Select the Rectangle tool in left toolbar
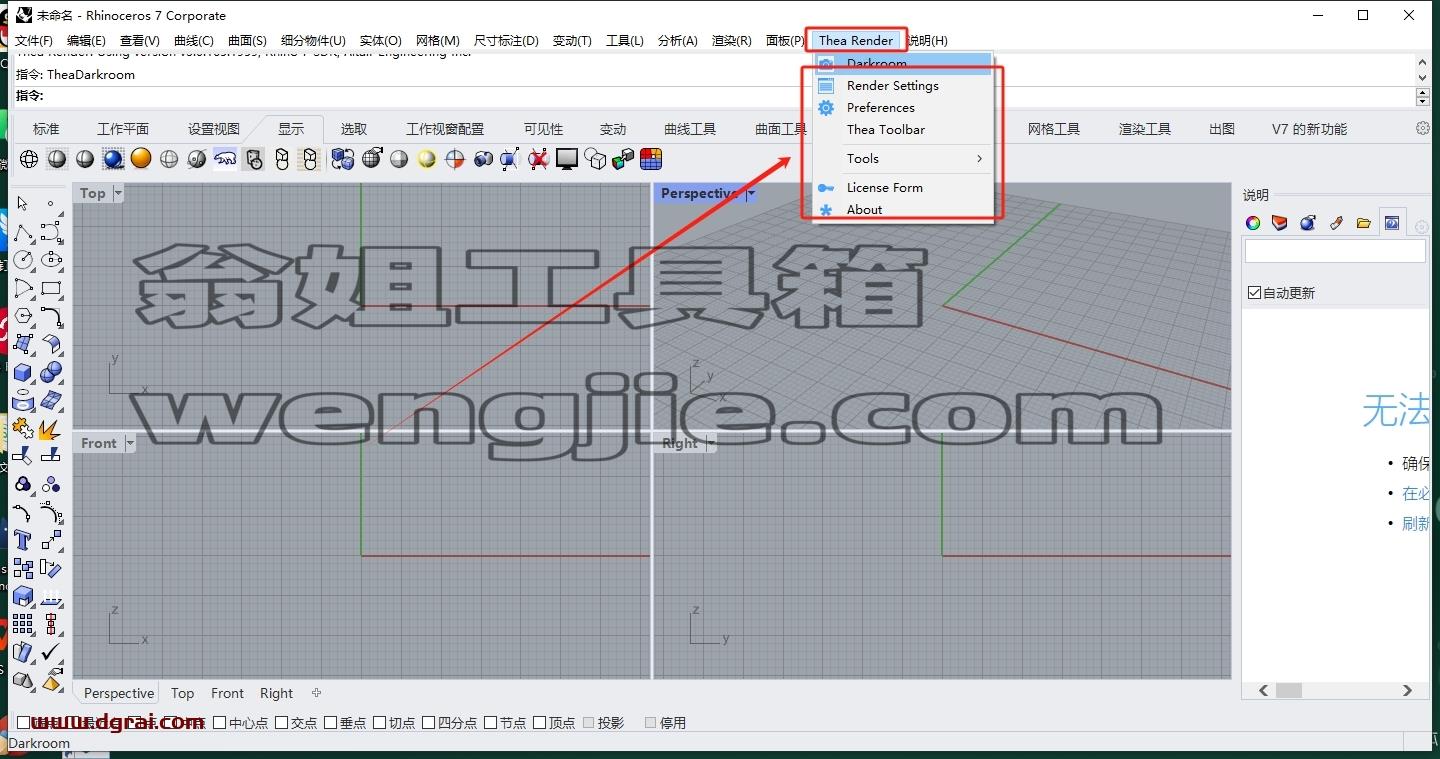This screenshot has width=1440, height=759. tap(51, 288)
